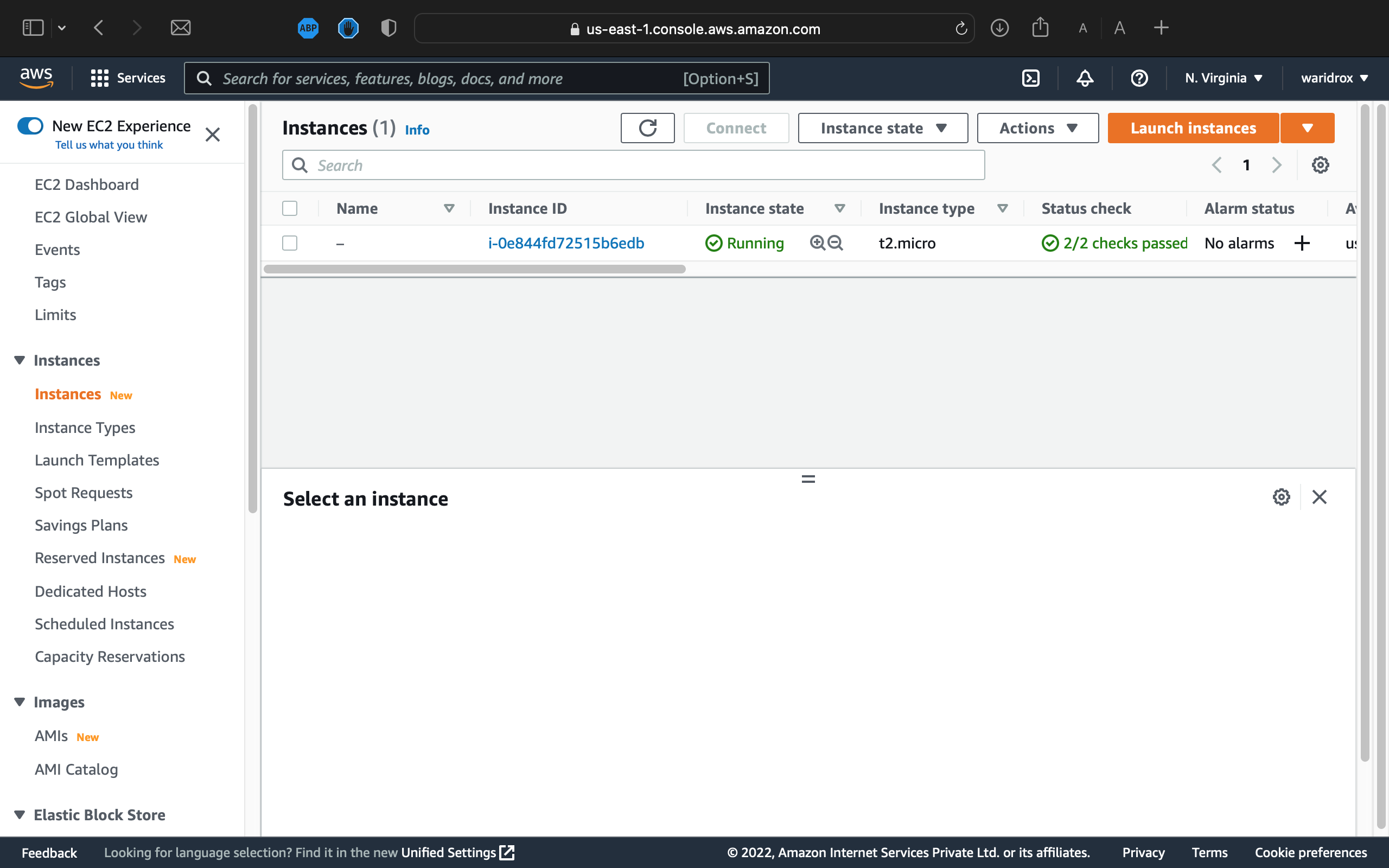Open the Actions dropdown
The image size is (1389, 868).
[1037, 127]
